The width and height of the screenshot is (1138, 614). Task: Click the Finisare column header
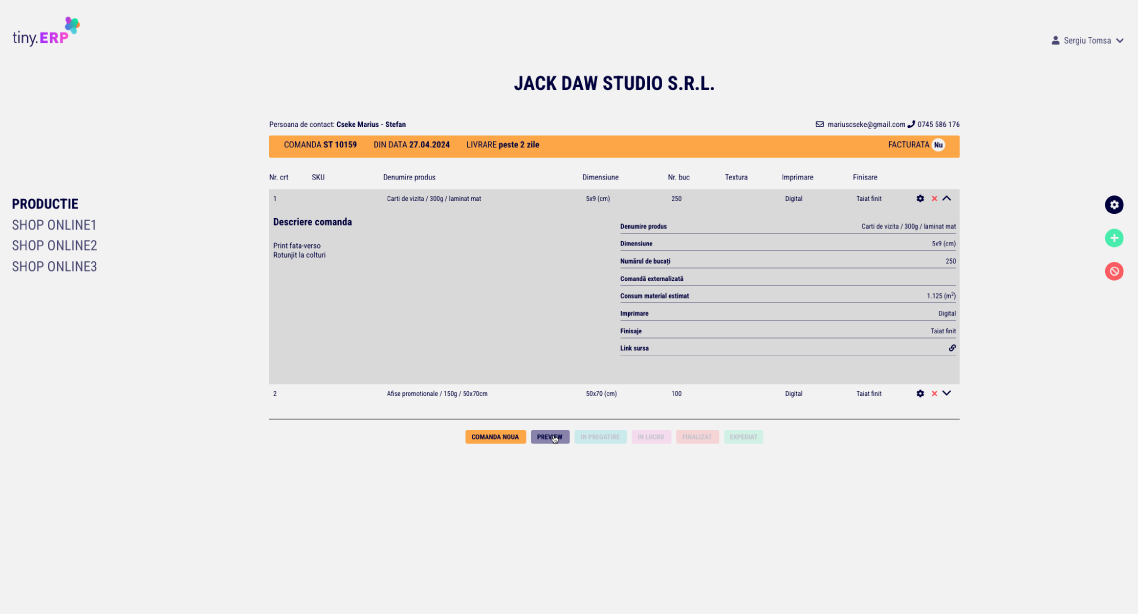865,177
